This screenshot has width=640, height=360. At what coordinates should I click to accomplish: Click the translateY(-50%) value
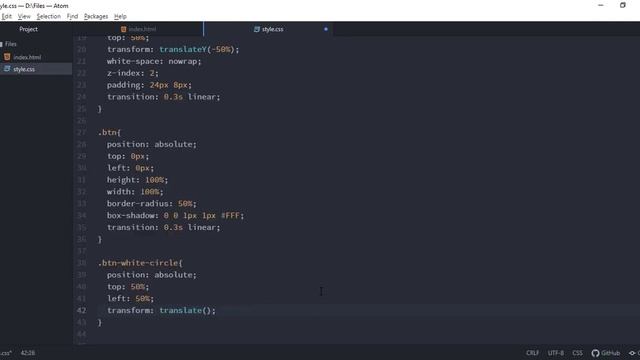click(x=197, y=49)
